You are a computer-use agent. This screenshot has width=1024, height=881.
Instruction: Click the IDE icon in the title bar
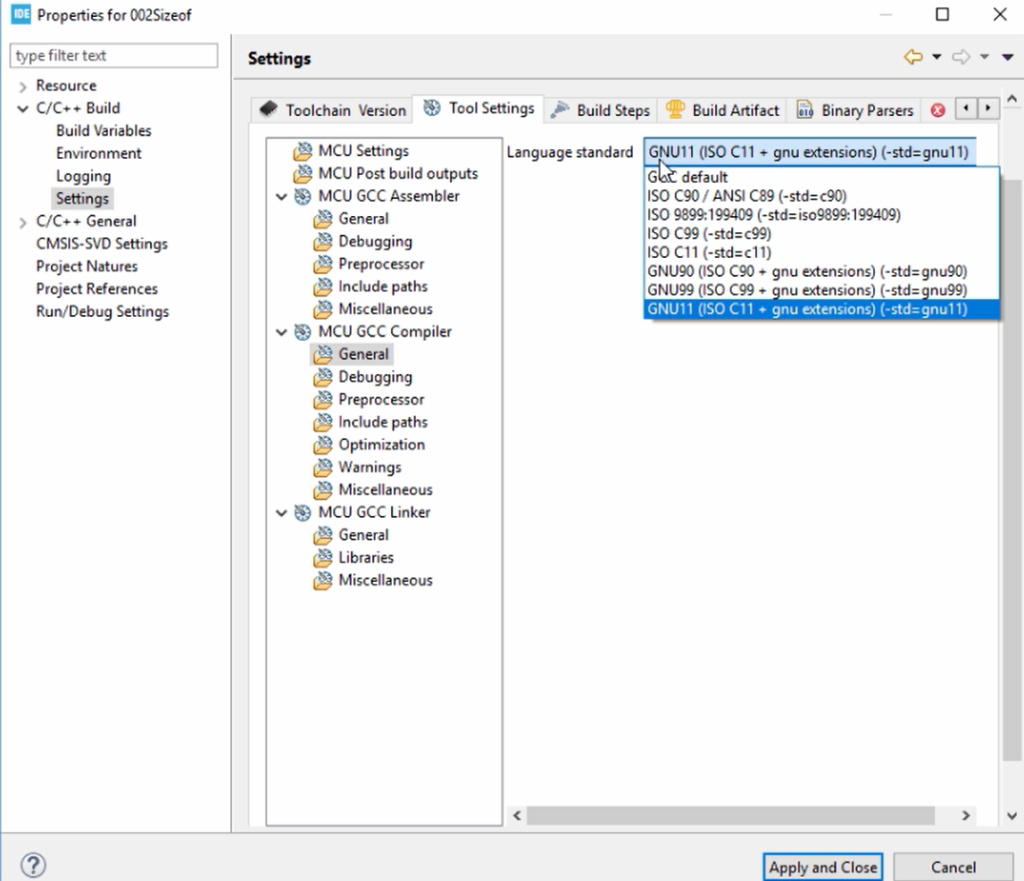click(x=21, y=14)
